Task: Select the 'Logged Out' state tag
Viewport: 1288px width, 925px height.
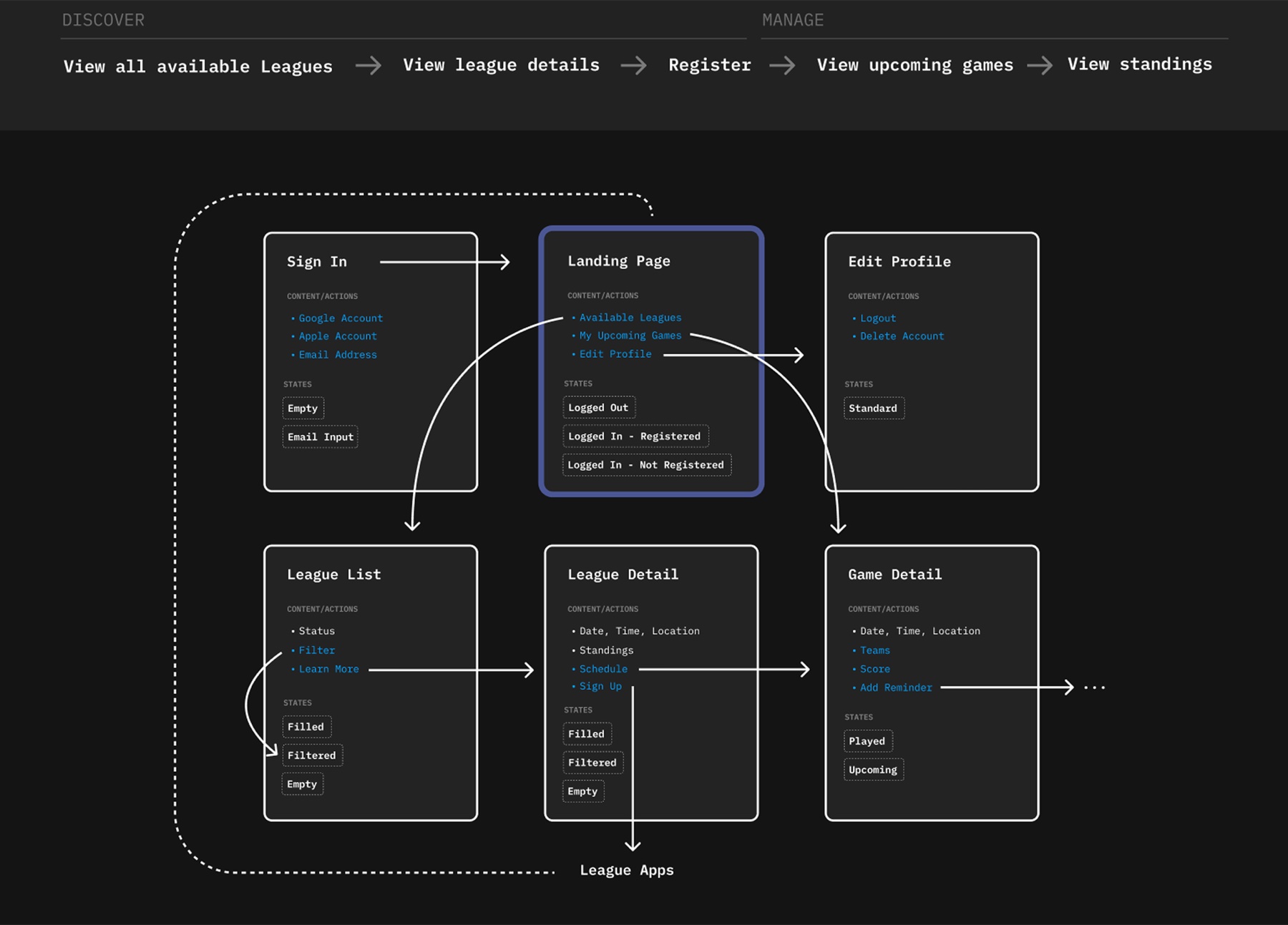Action: (x=599, y=408)
